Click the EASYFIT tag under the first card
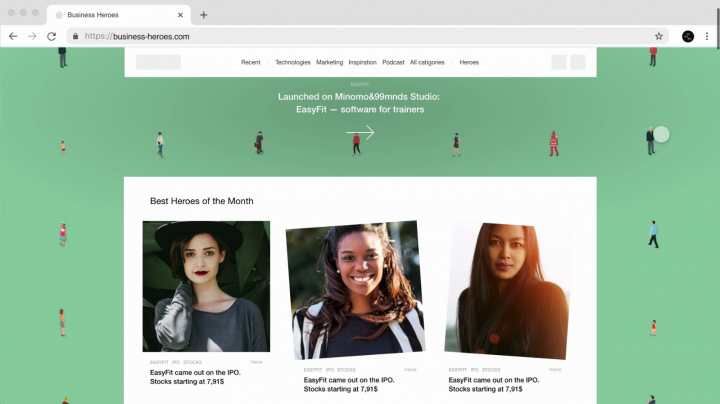The width and height of the screenshot is (720, 404). click(x=159, y=362)
